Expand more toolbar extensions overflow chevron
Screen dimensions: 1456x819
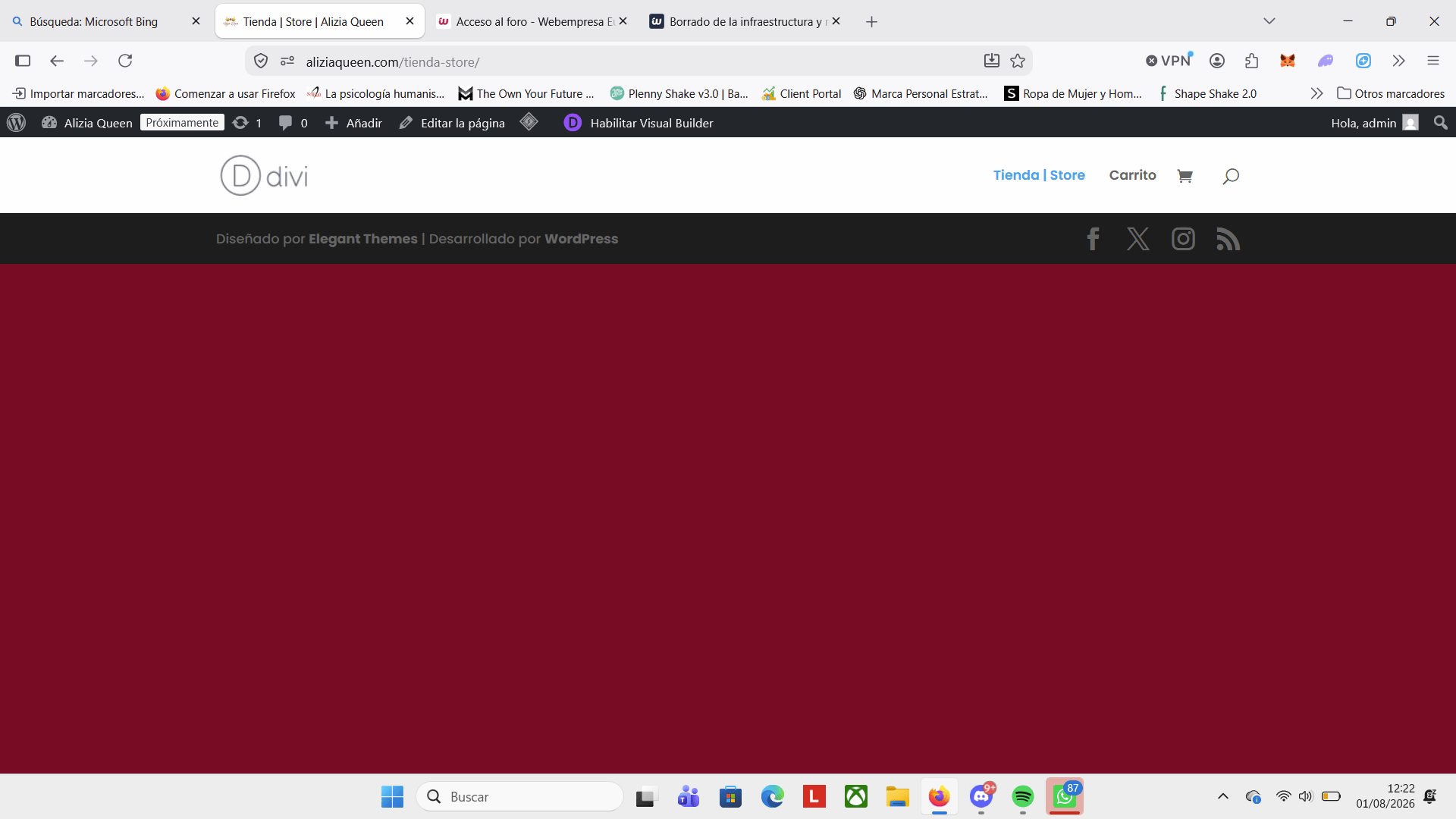coord(1398,61)
